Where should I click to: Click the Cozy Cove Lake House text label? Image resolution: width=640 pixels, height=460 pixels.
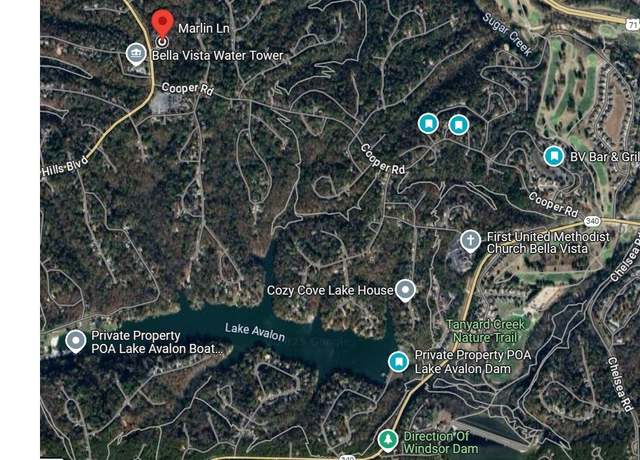[x=330, y=290]
